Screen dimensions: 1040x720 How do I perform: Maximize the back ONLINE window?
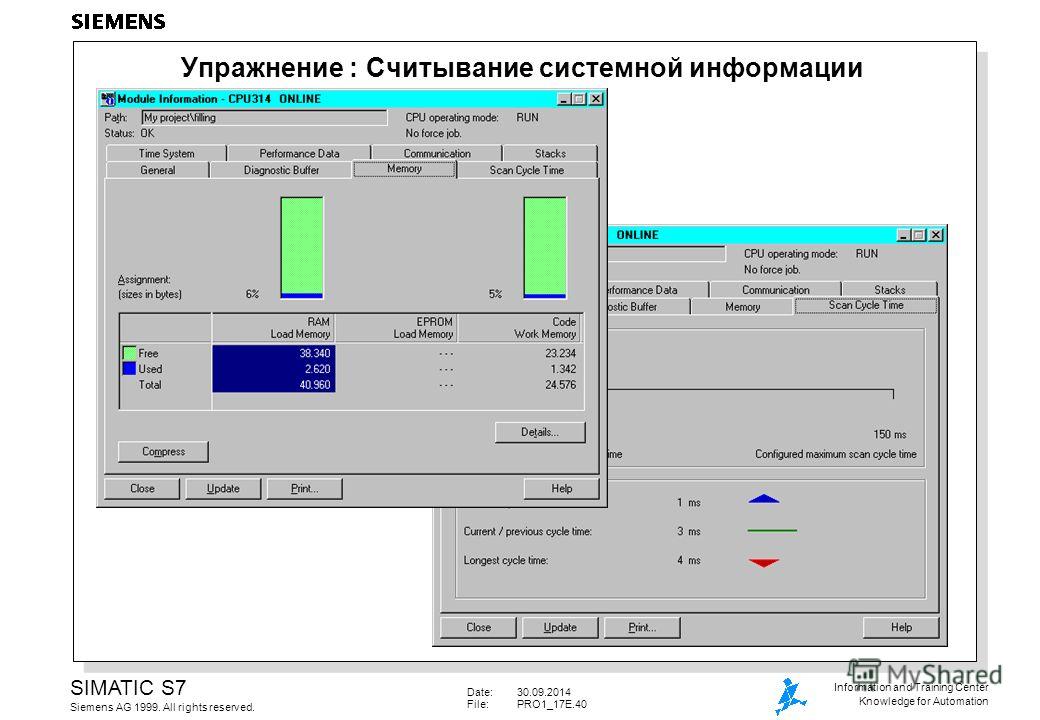[919, 235]
